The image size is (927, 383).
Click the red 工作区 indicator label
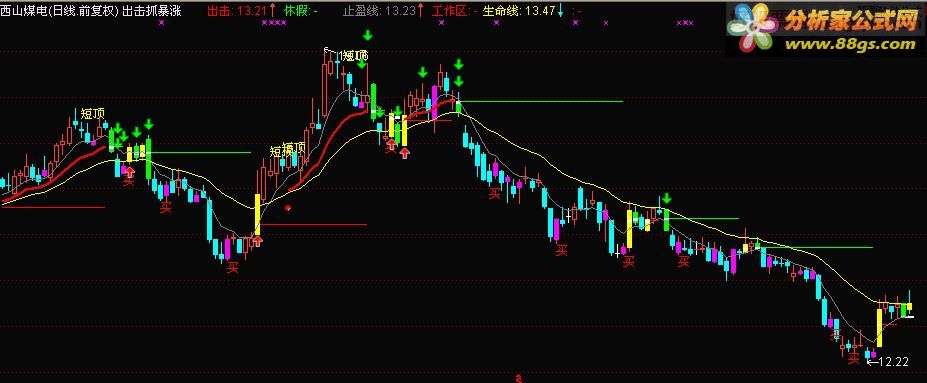point(454,10)
